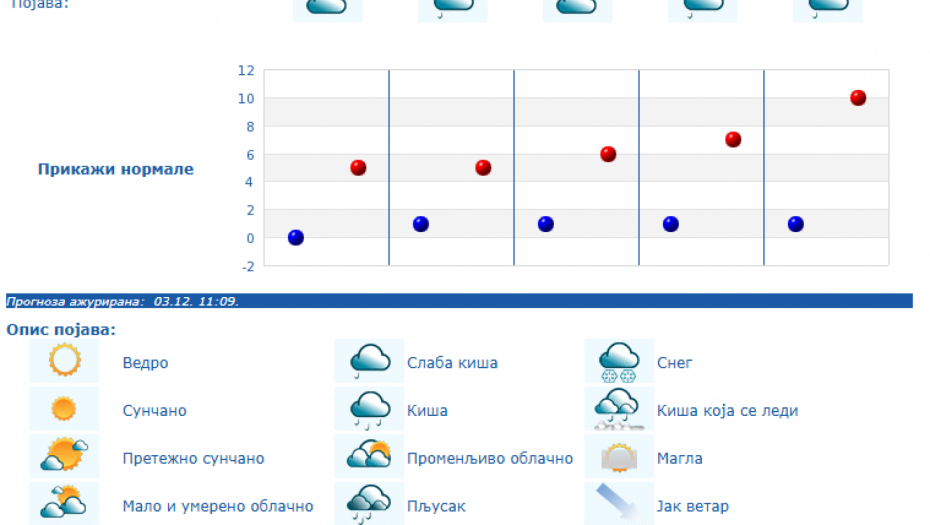Click the Снег snow icon

pyautogui.click(x=619, y=361)
